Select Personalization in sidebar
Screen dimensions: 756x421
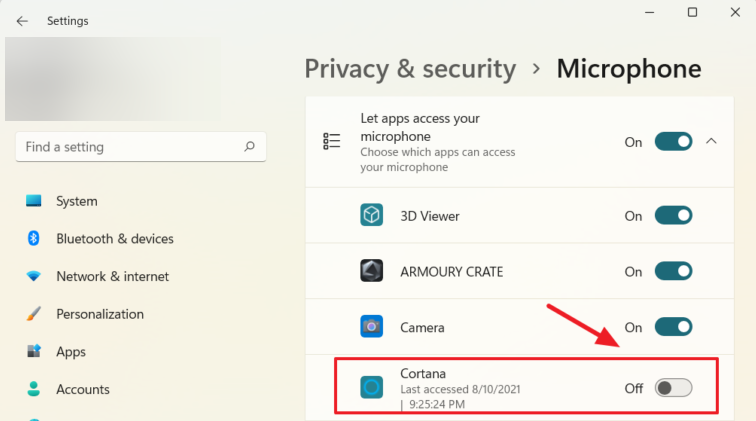coord(100,314)
